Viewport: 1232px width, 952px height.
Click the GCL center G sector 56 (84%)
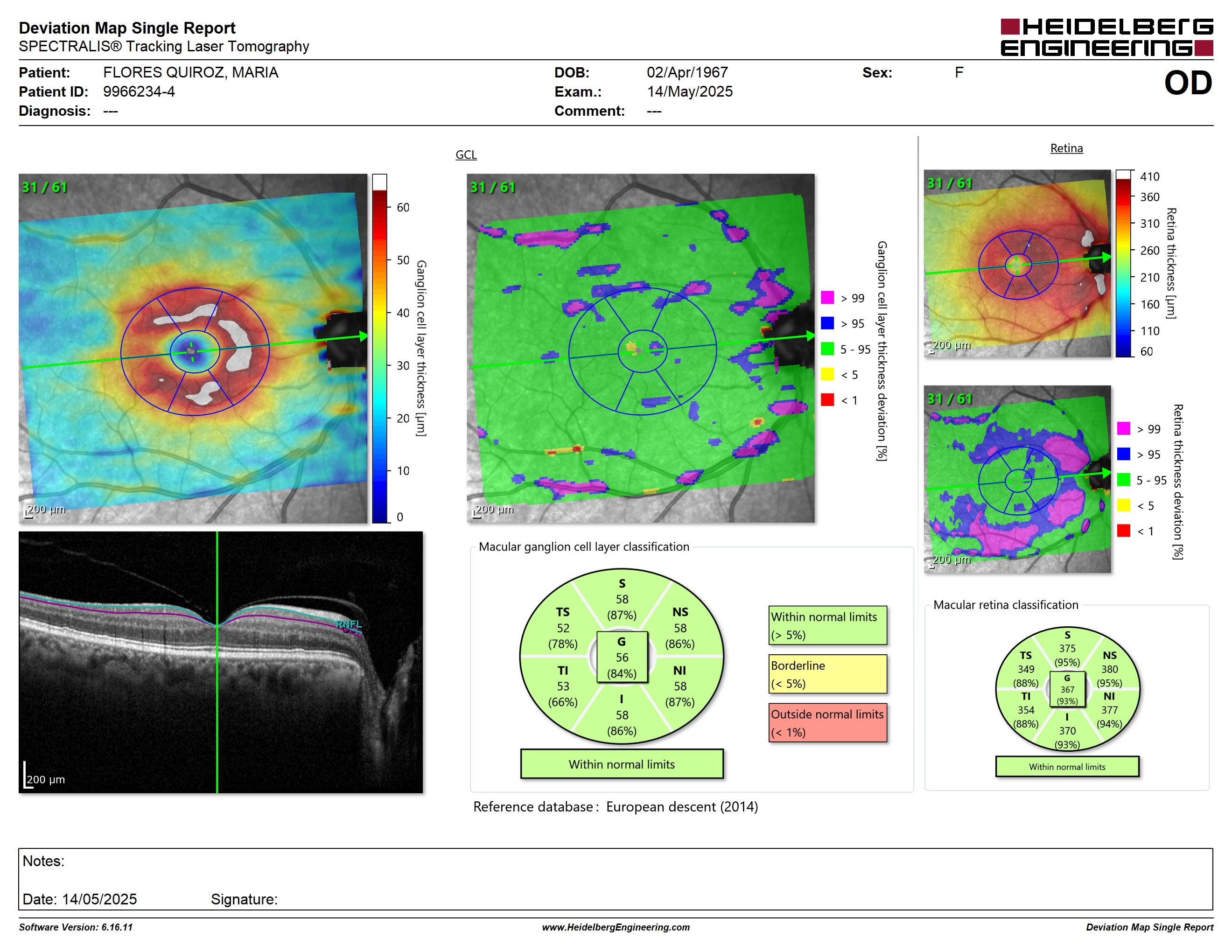(622, 658)
